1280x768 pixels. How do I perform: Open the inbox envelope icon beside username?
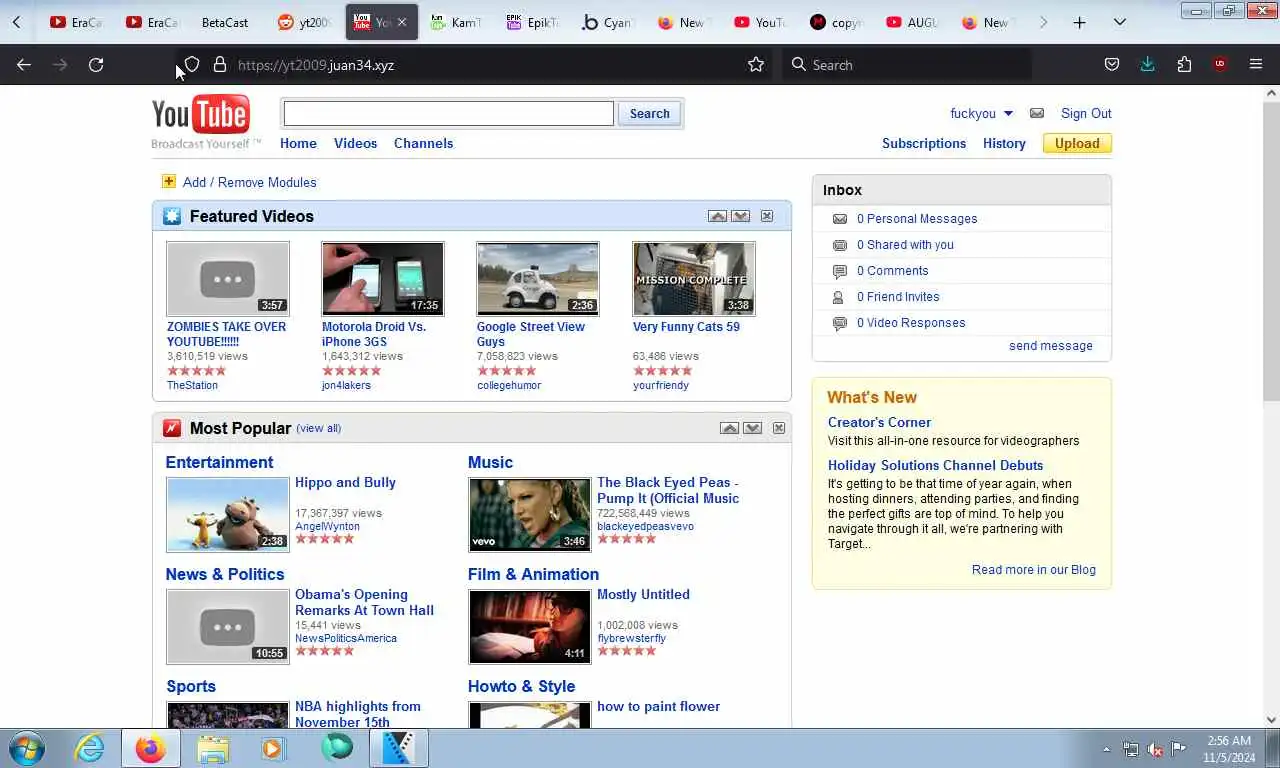1037,113
